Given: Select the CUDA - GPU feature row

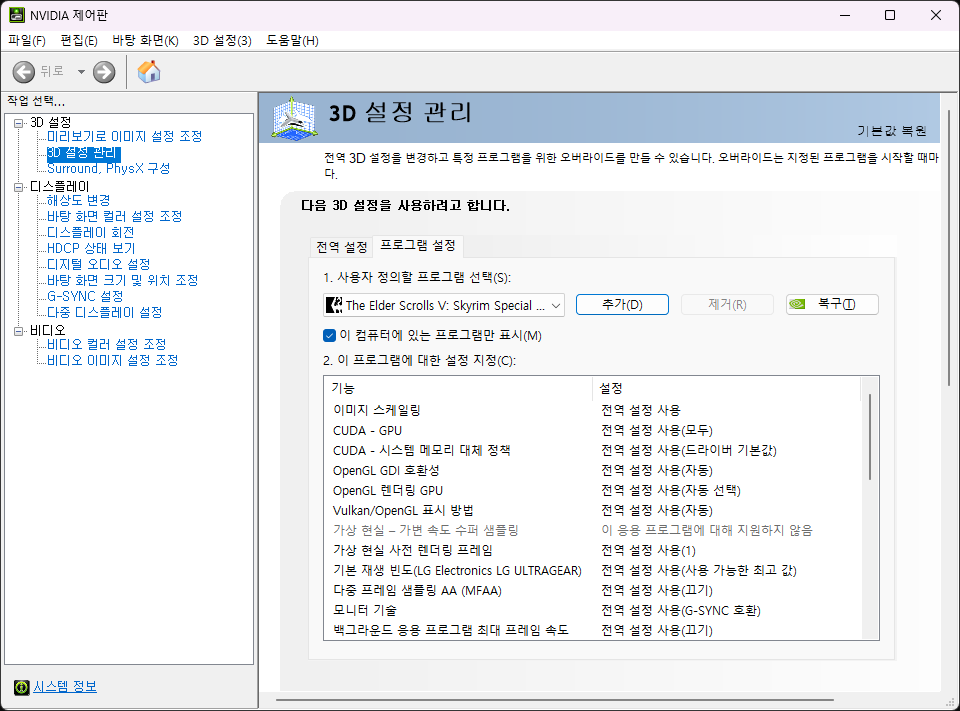Looking at the screenshot, I should (593, 431).
